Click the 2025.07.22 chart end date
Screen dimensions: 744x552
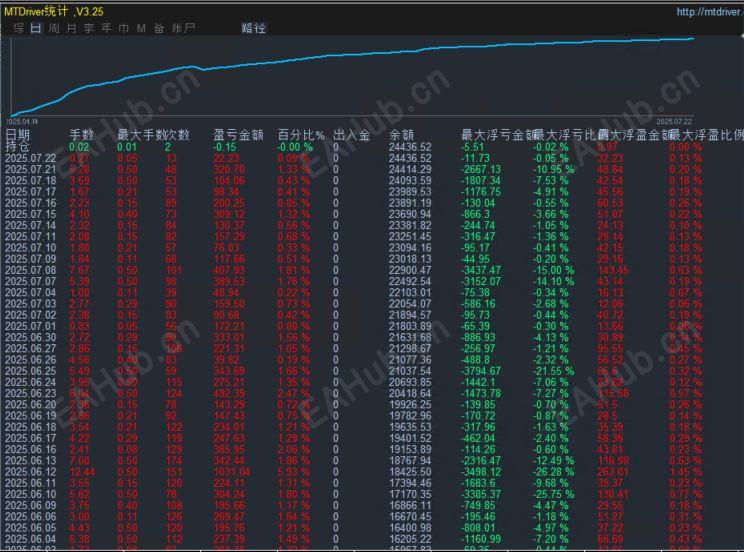pyautogui.click(x=674, y=122)
